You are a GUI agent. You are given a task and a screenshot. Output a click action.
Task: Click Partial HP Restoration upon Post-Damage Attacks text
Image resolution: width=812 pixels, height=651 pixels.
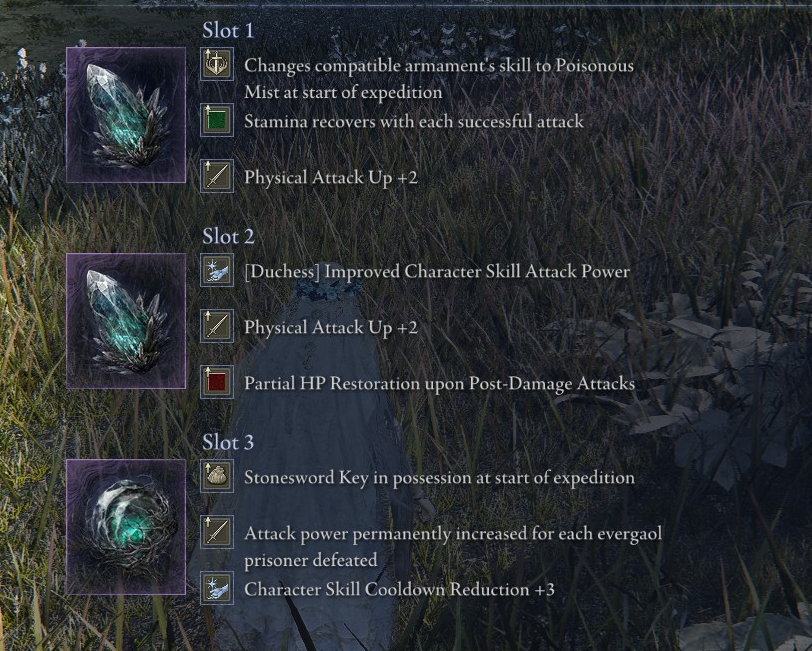440,384
